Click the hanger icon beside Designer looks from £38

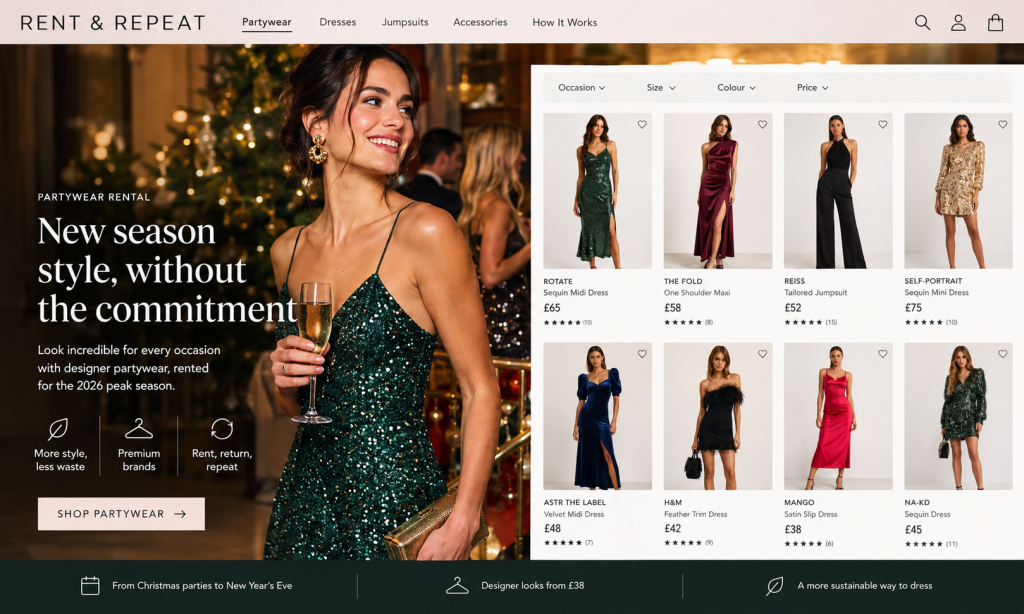(457, 586)
